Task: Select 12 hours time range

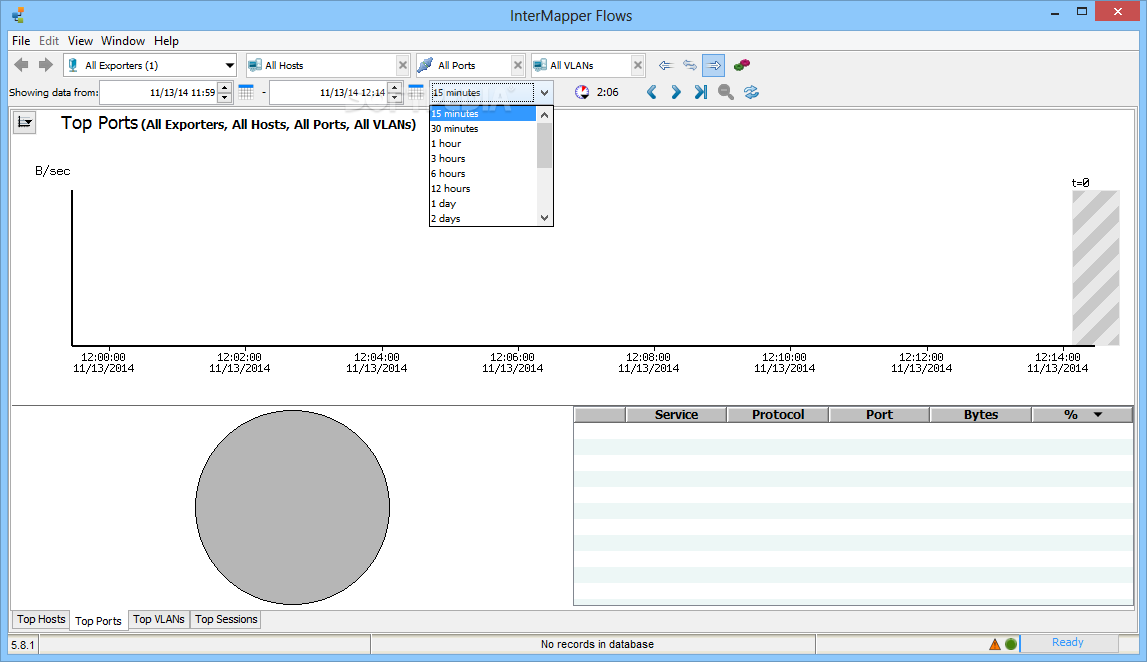Action: click(x=483, y=189)
